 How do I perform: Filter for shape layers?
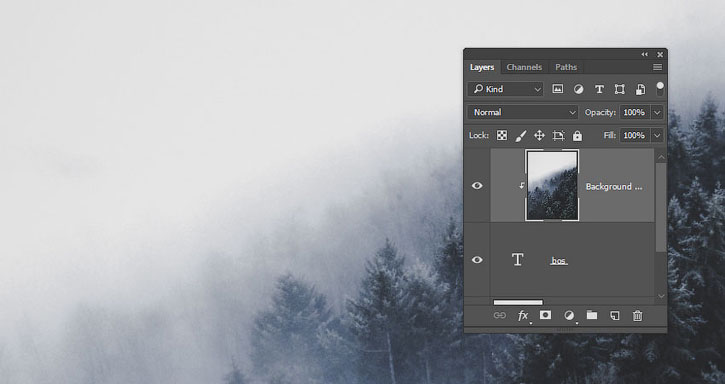pos(620,89)
